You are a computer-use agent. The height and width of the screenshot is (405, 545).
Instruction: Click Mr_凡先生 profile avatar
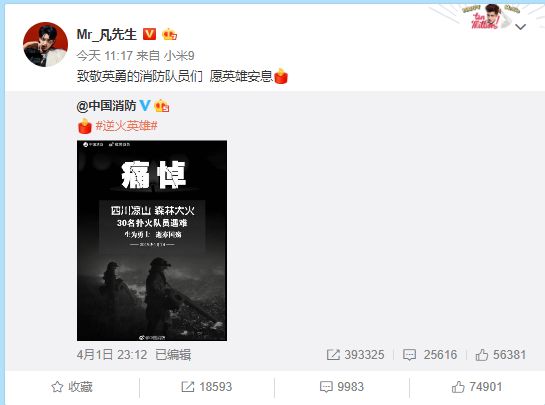(x=45, y=44)
